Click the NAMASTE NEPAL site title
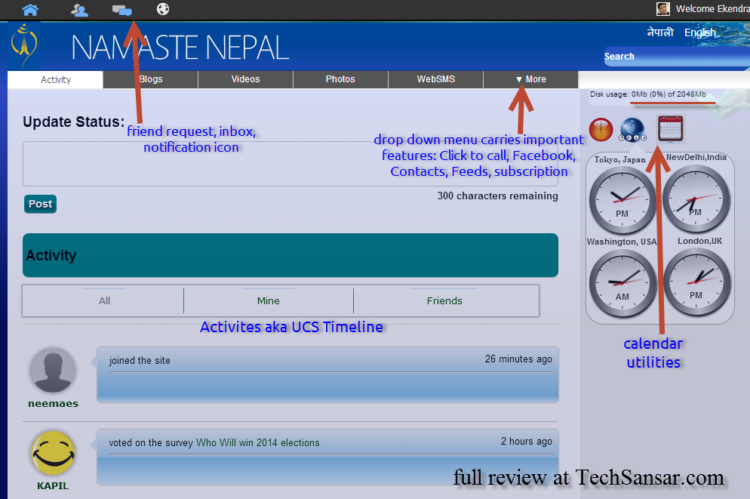This screenshot has height=499, width=750. [180, 47]
